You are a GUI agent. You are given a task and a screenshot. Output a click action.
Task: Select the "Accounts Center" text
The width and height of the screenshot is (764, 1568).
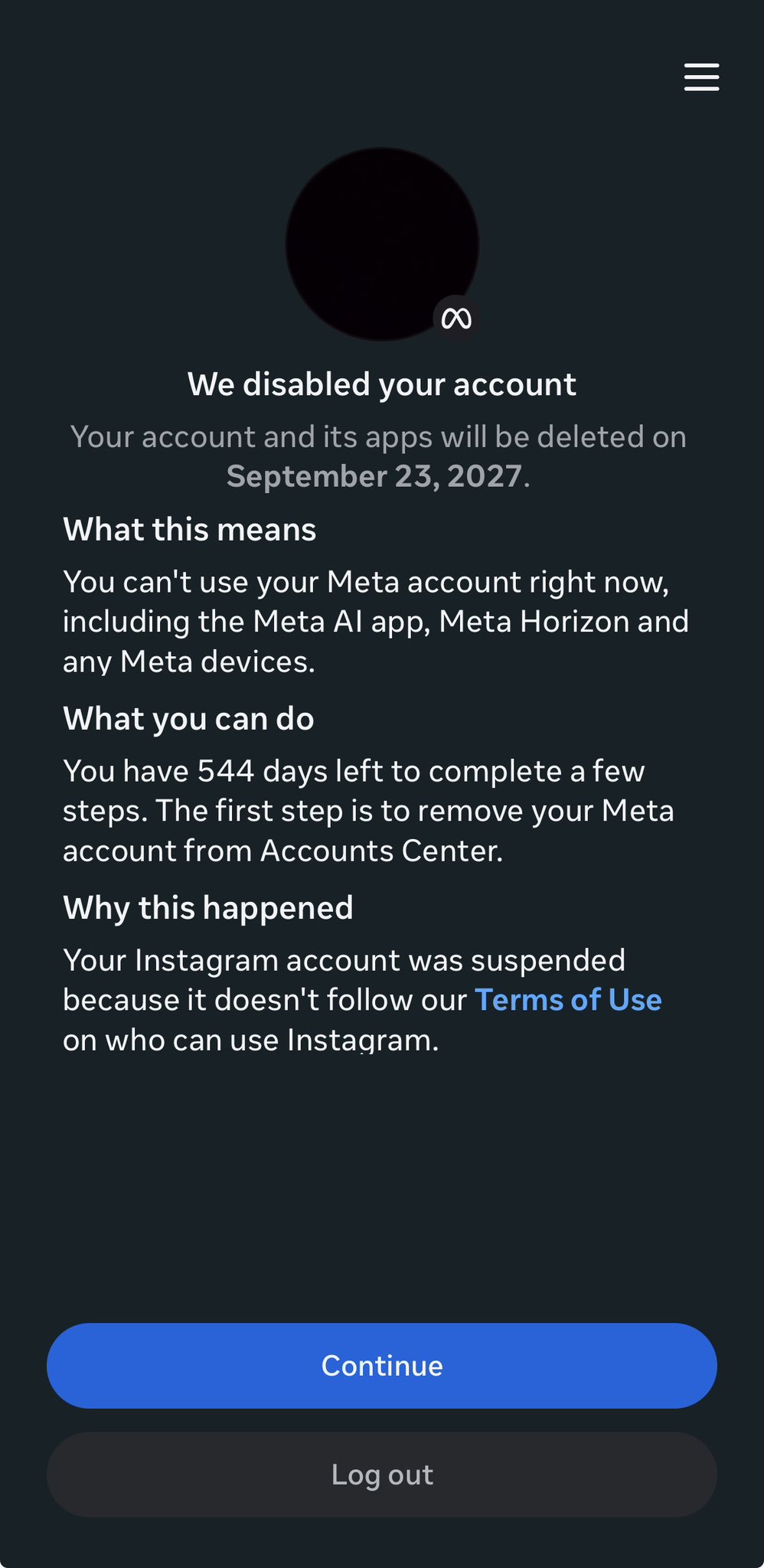point(381,851)
